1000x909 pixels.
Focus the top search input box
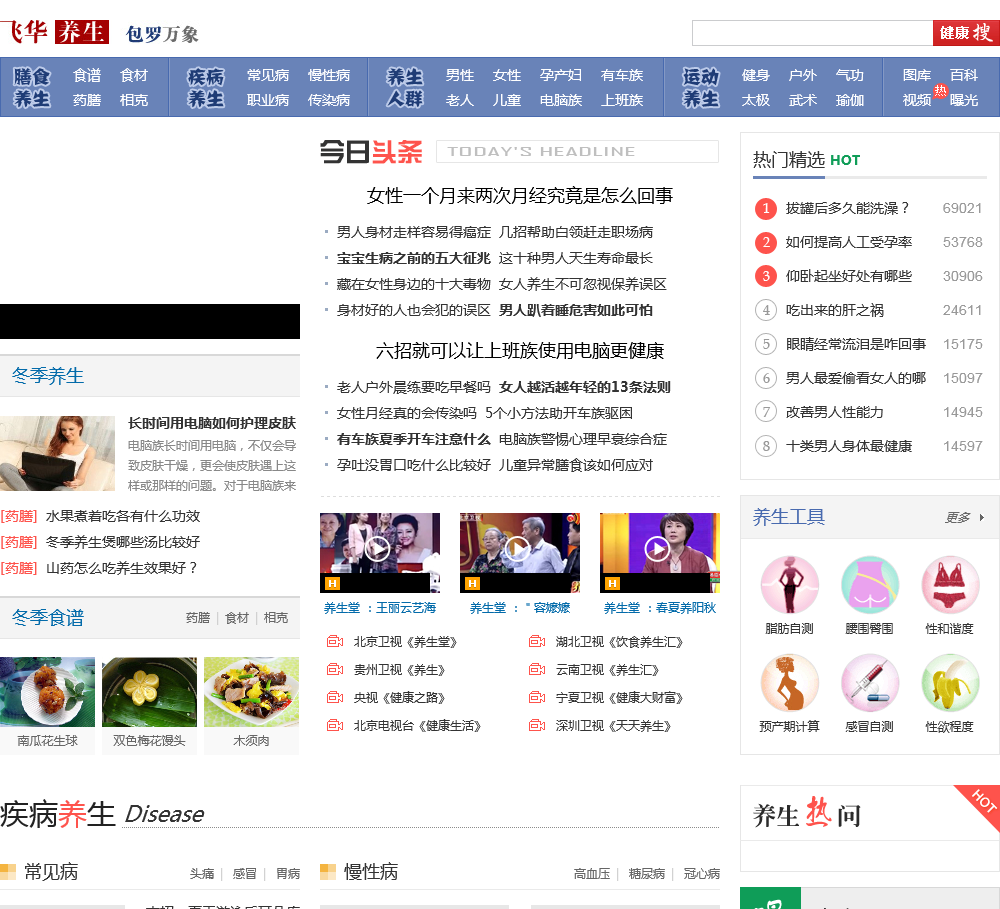812,33
